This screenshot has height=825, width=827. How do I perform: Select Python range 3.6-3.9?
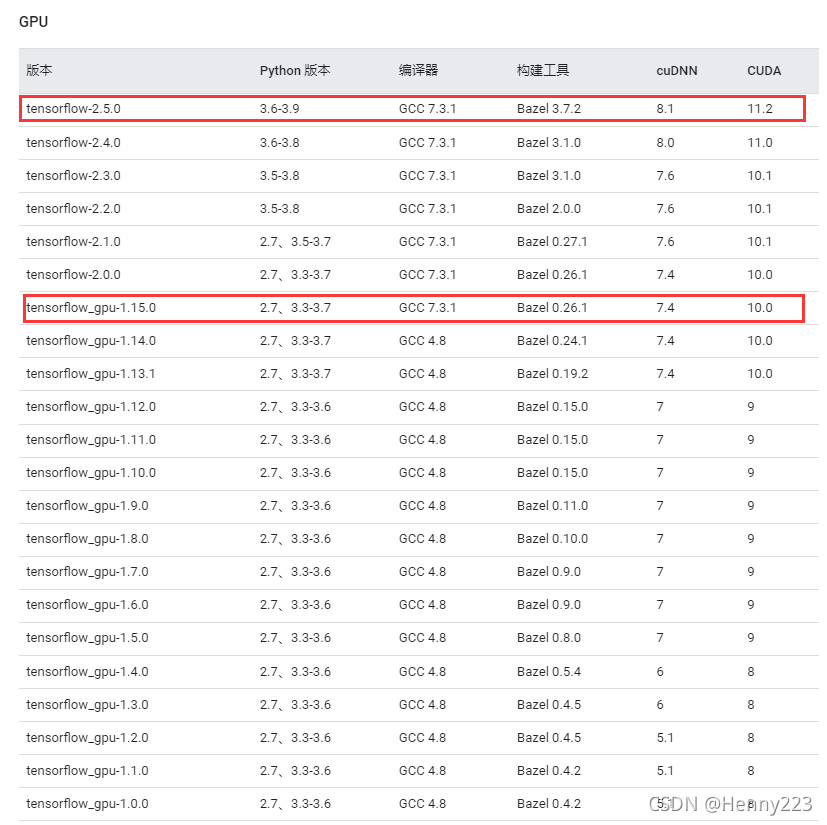(x=280, y=109)
